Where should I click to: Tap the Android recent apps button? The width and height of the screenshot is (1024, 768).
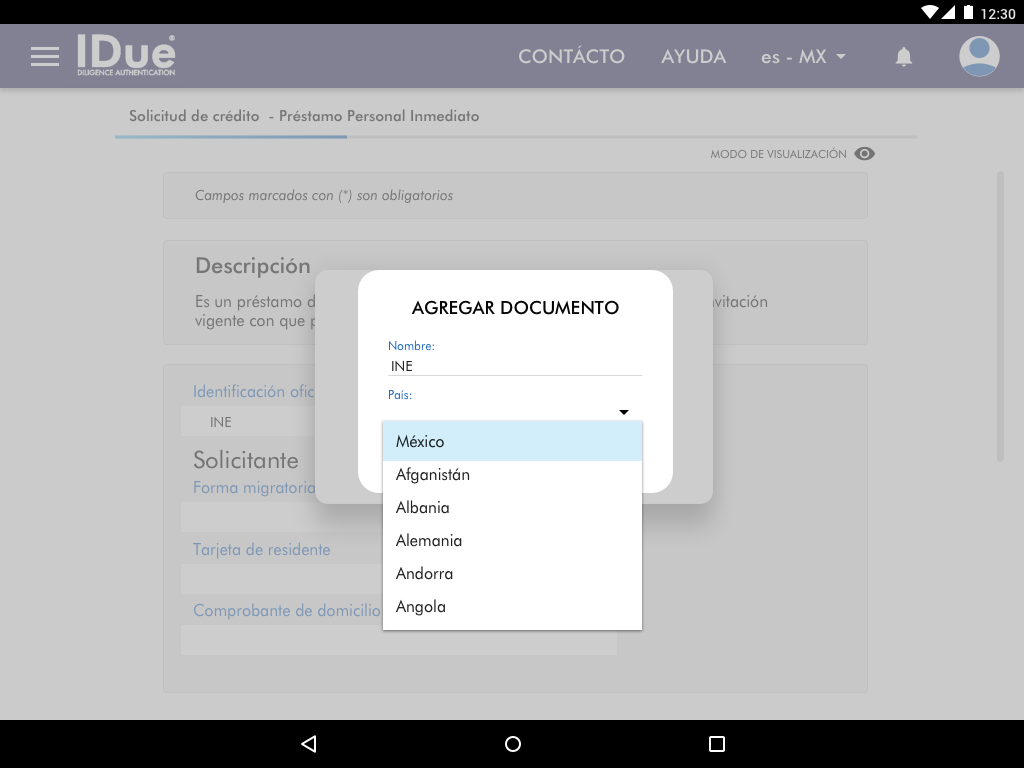pos(716,744)
